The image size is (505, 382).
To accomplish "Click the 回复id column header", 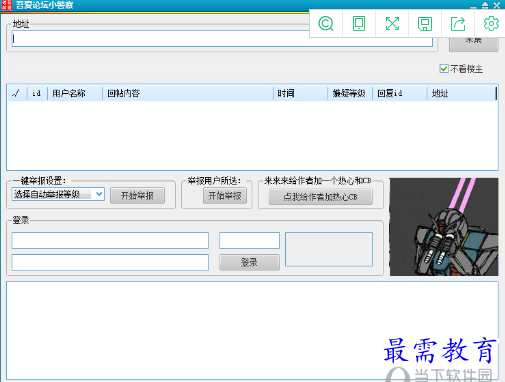I will [x=400, y=93].
